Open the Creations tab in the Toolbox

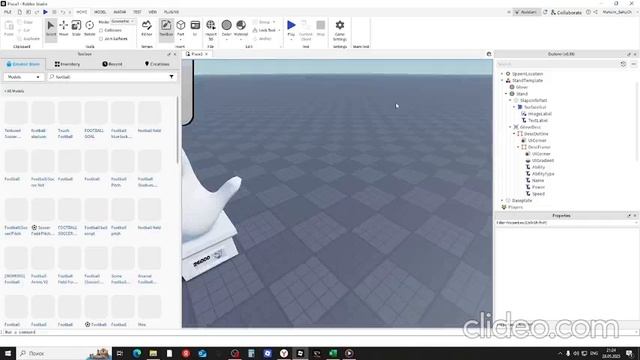point(157,64)
